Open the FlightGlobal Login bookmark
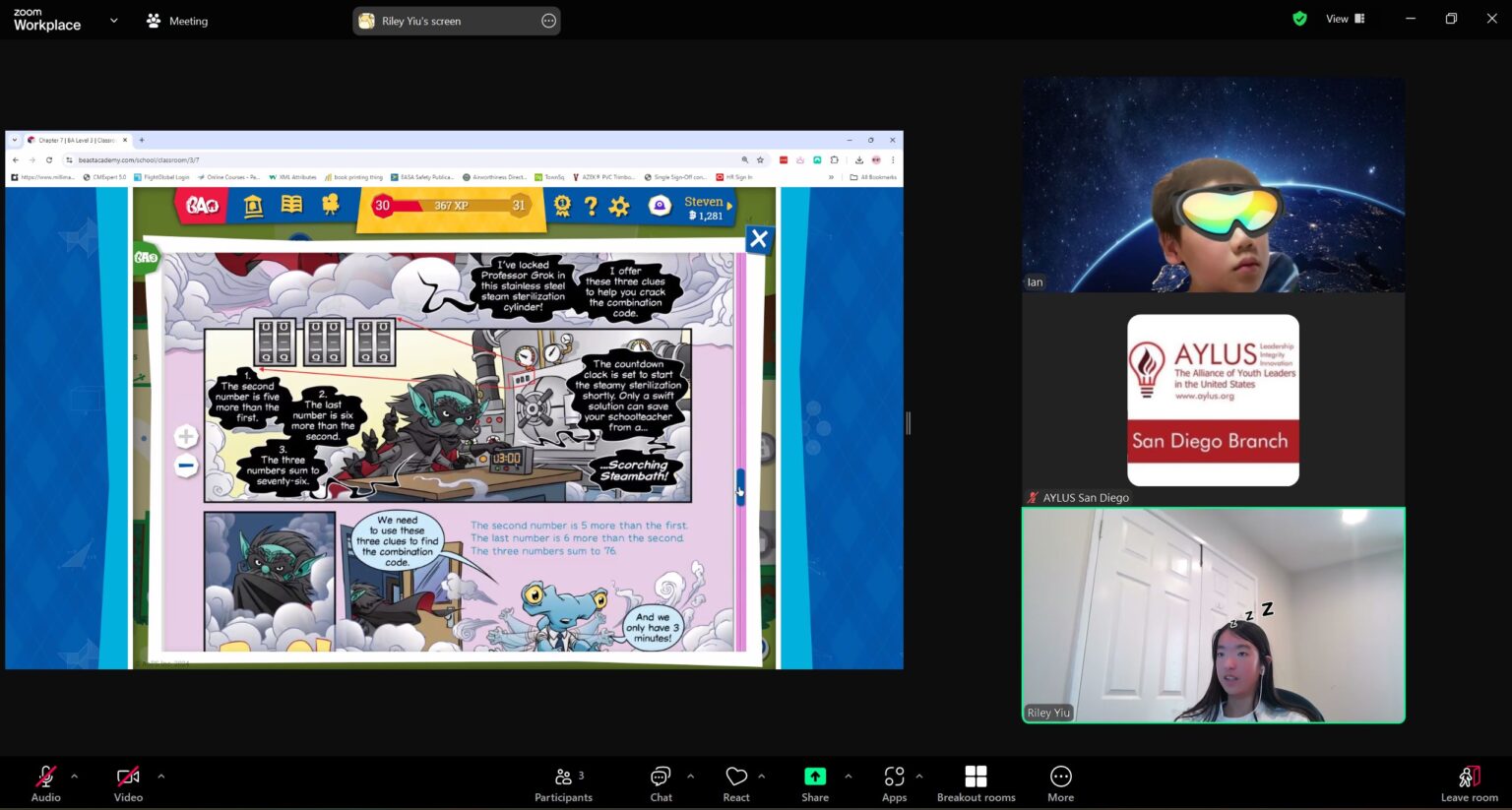The height and width of the screenshot is (810, 1512). coord(162,177)
